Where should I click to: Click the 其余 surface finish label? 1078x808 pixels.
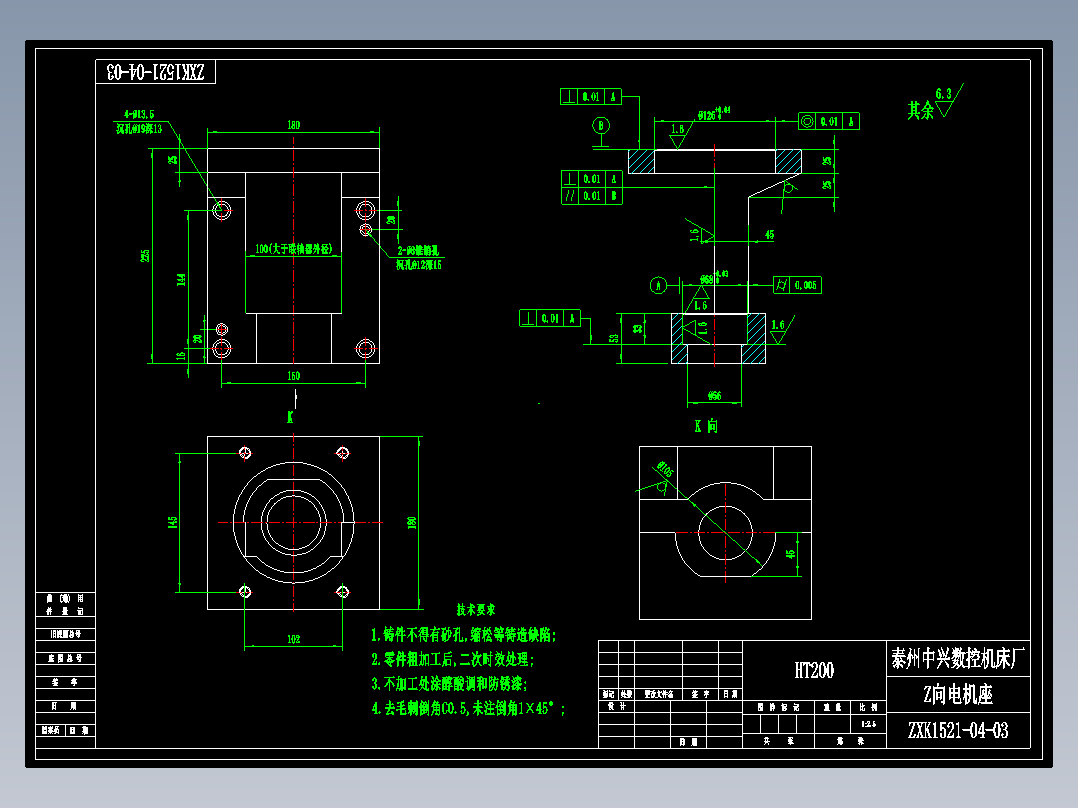click(921, 110)
